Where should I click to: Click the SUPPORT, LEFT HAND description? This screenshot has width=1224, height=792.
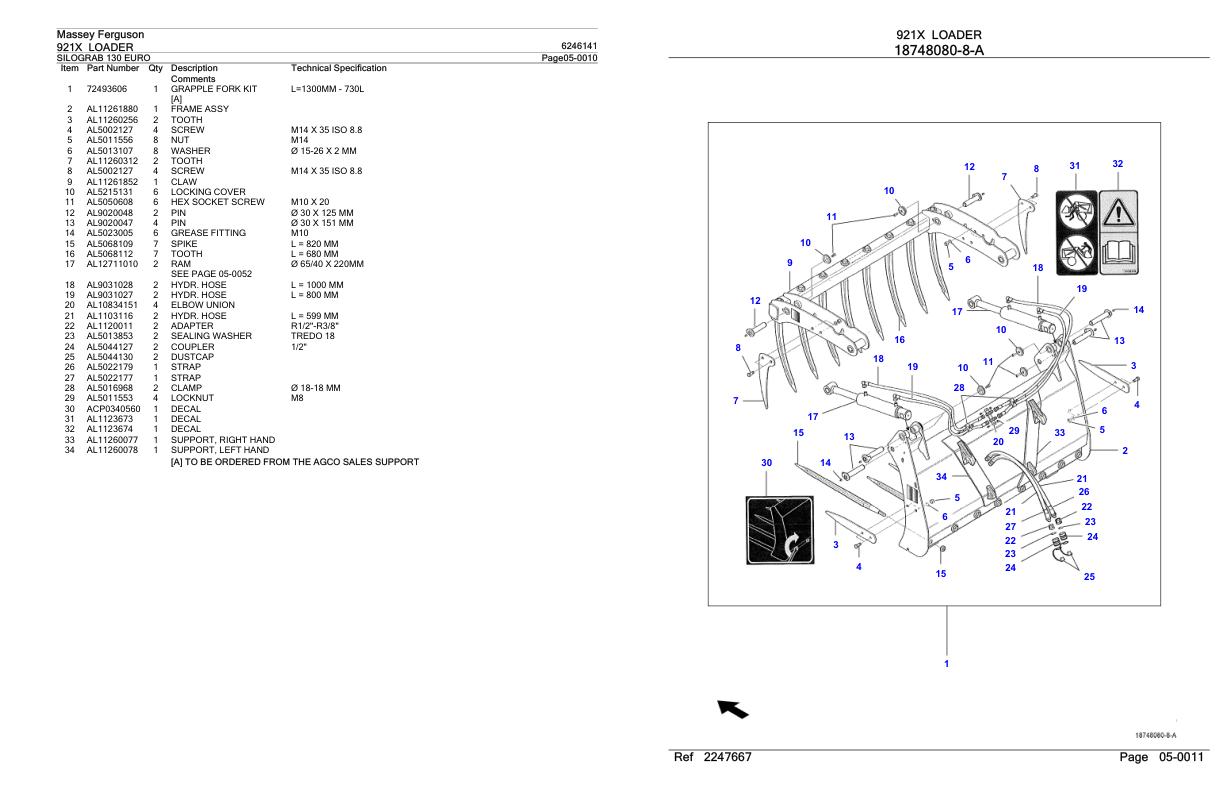pos(220,450)
